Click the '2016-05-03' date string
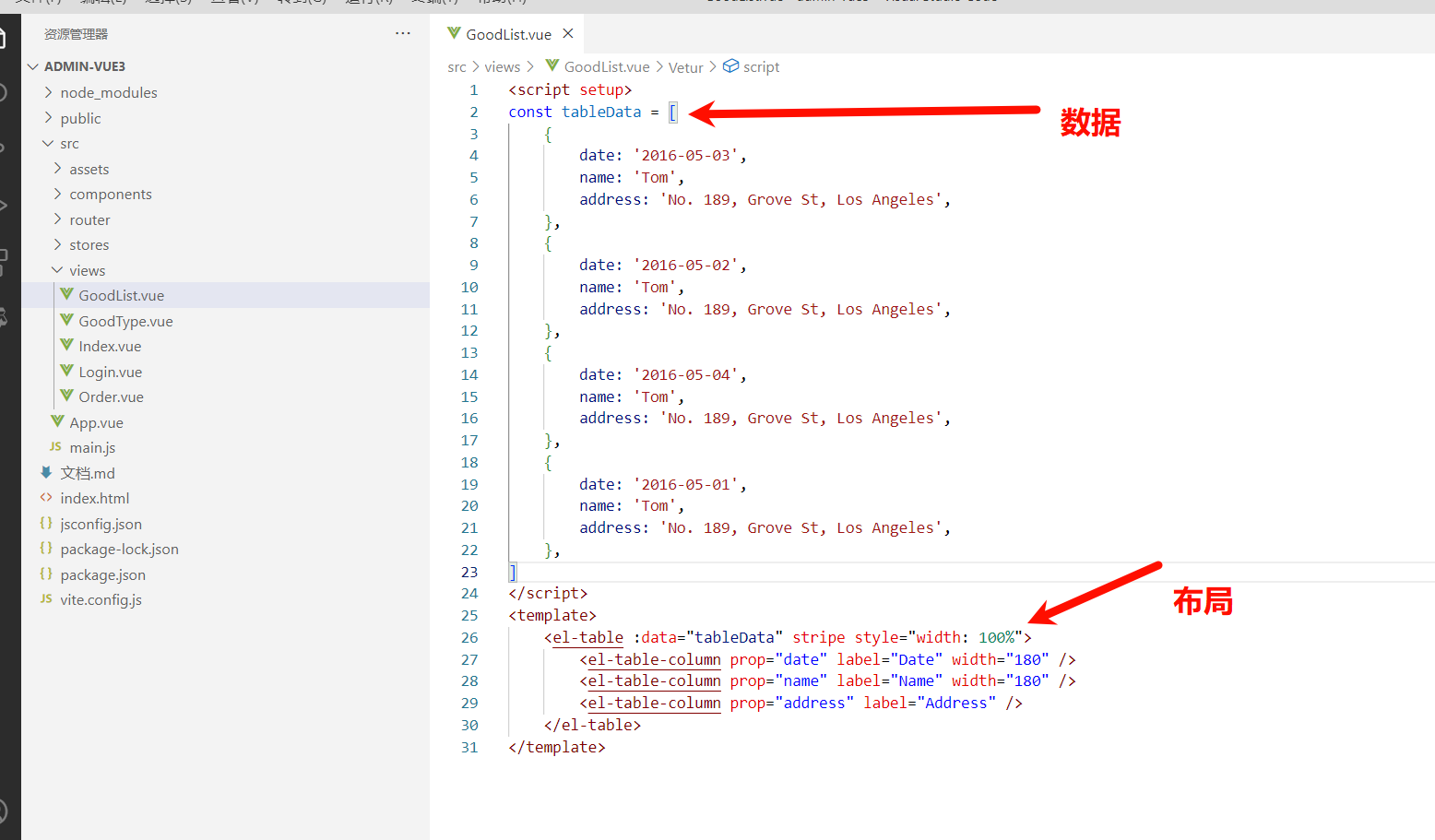This screenshot has height=840, width=1435. [x=685, y=155]
